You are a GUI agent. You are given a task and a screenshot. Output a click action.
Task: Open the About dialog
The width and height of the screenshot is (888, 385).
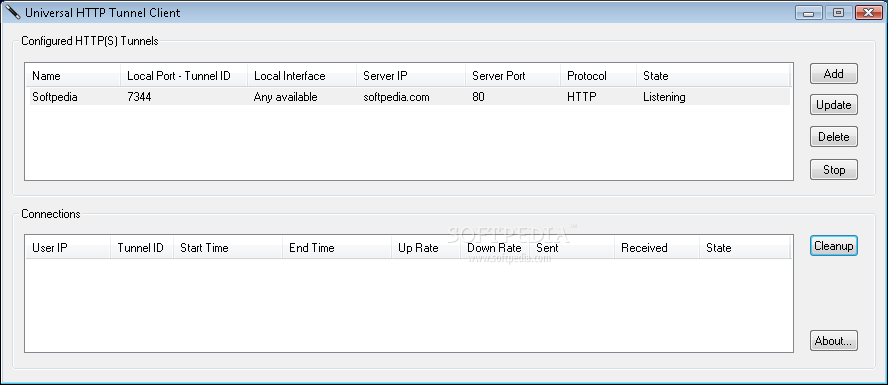click(x=834, y=341)
